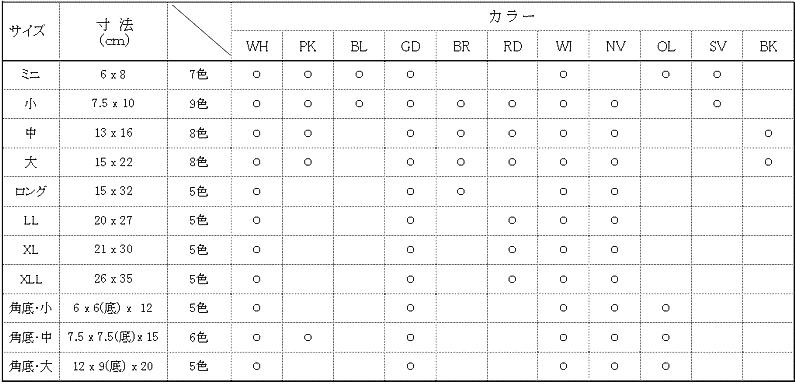Click the ロング size row label
This screenshot has width=795, height=385.
[30, 192]
